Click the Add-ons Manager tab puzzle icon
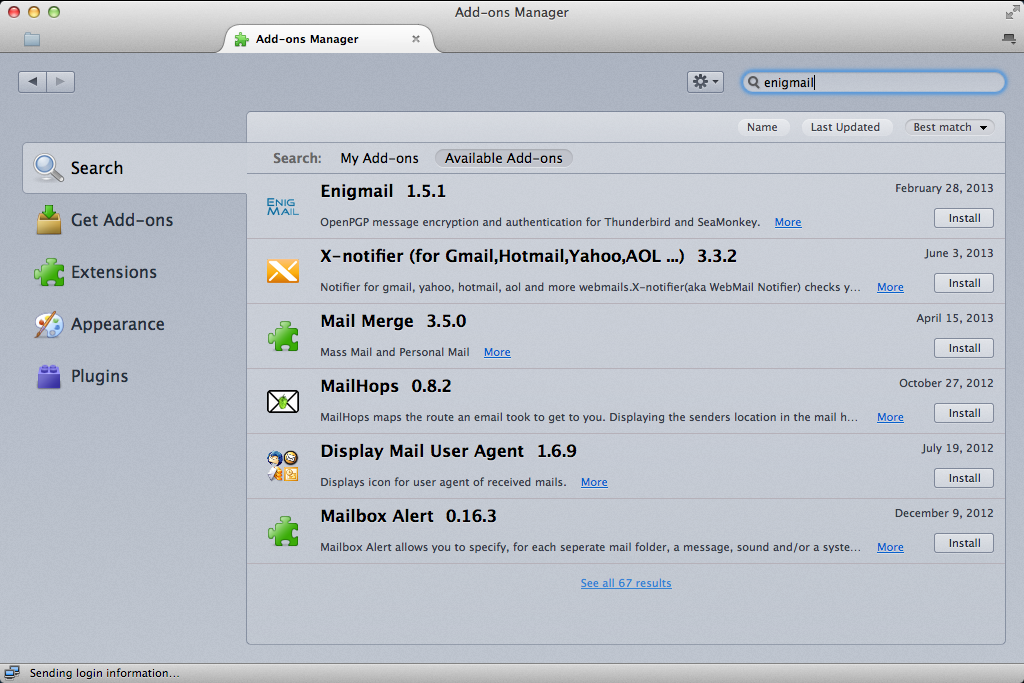 (x=242, y=39)
